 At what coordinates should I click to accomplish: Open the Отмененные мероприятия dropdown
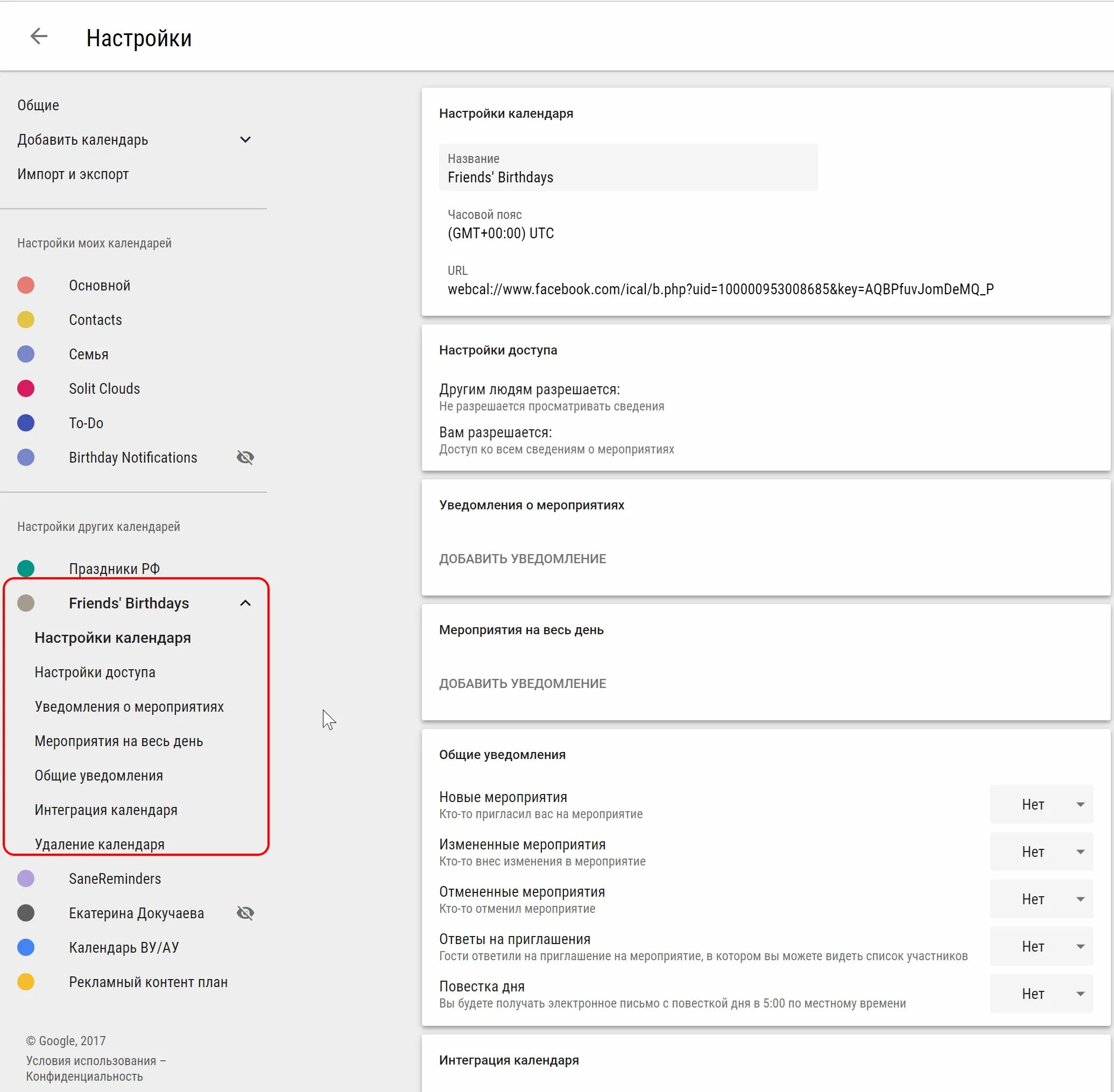[1041, 899]
